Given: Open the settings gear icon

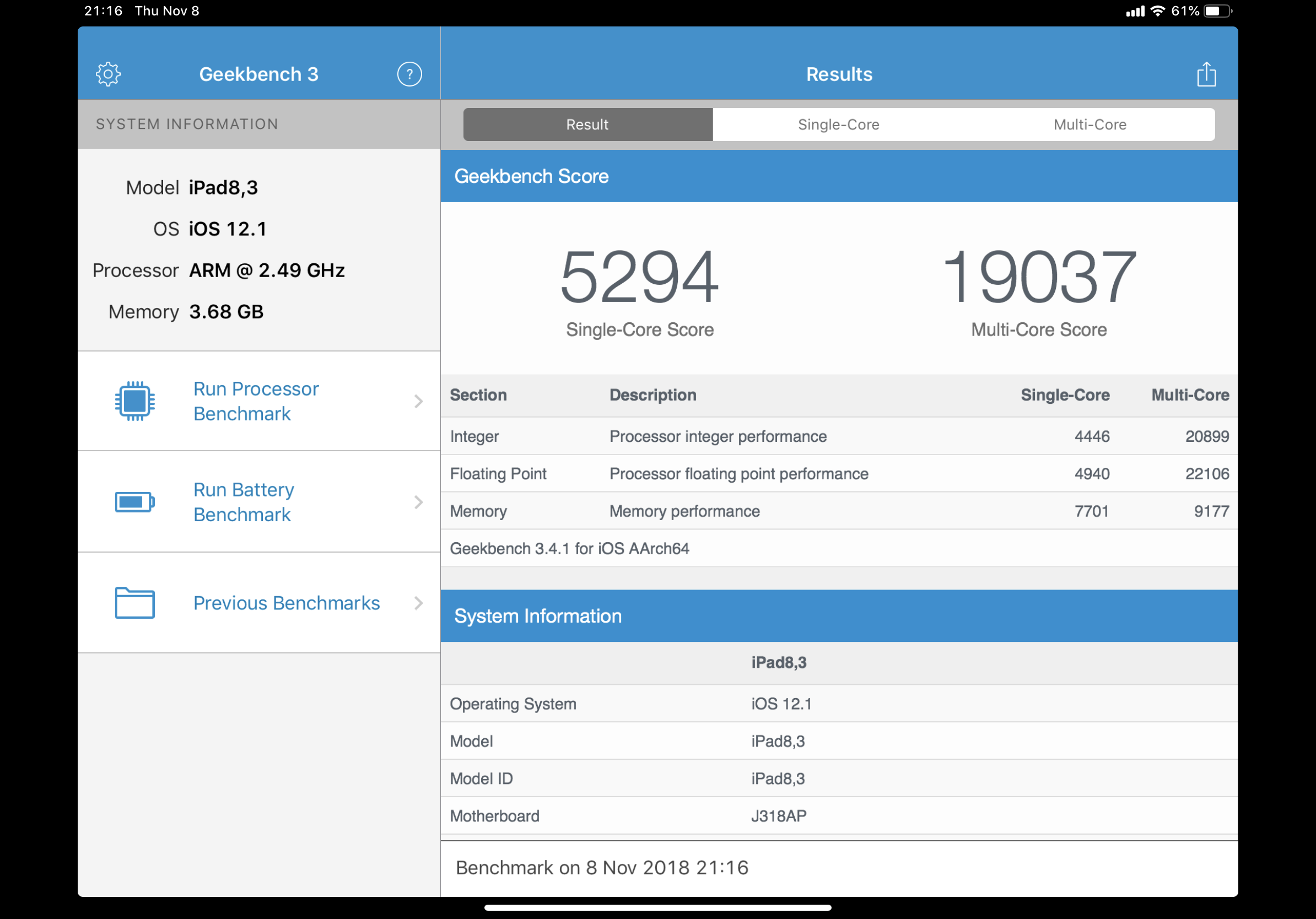Looking at the screenshot, I should tap(108, 74).
